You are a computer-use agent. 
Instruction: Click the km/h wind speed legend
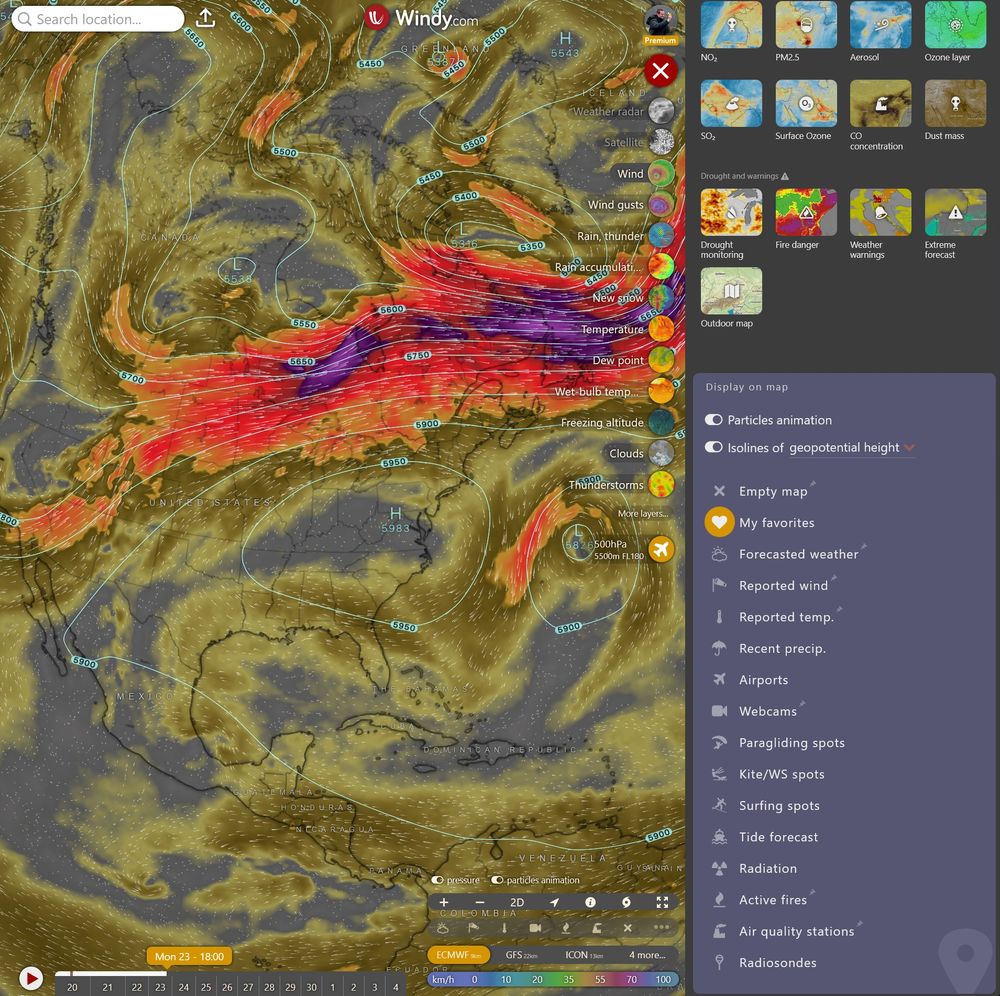(x=553, y=979)
